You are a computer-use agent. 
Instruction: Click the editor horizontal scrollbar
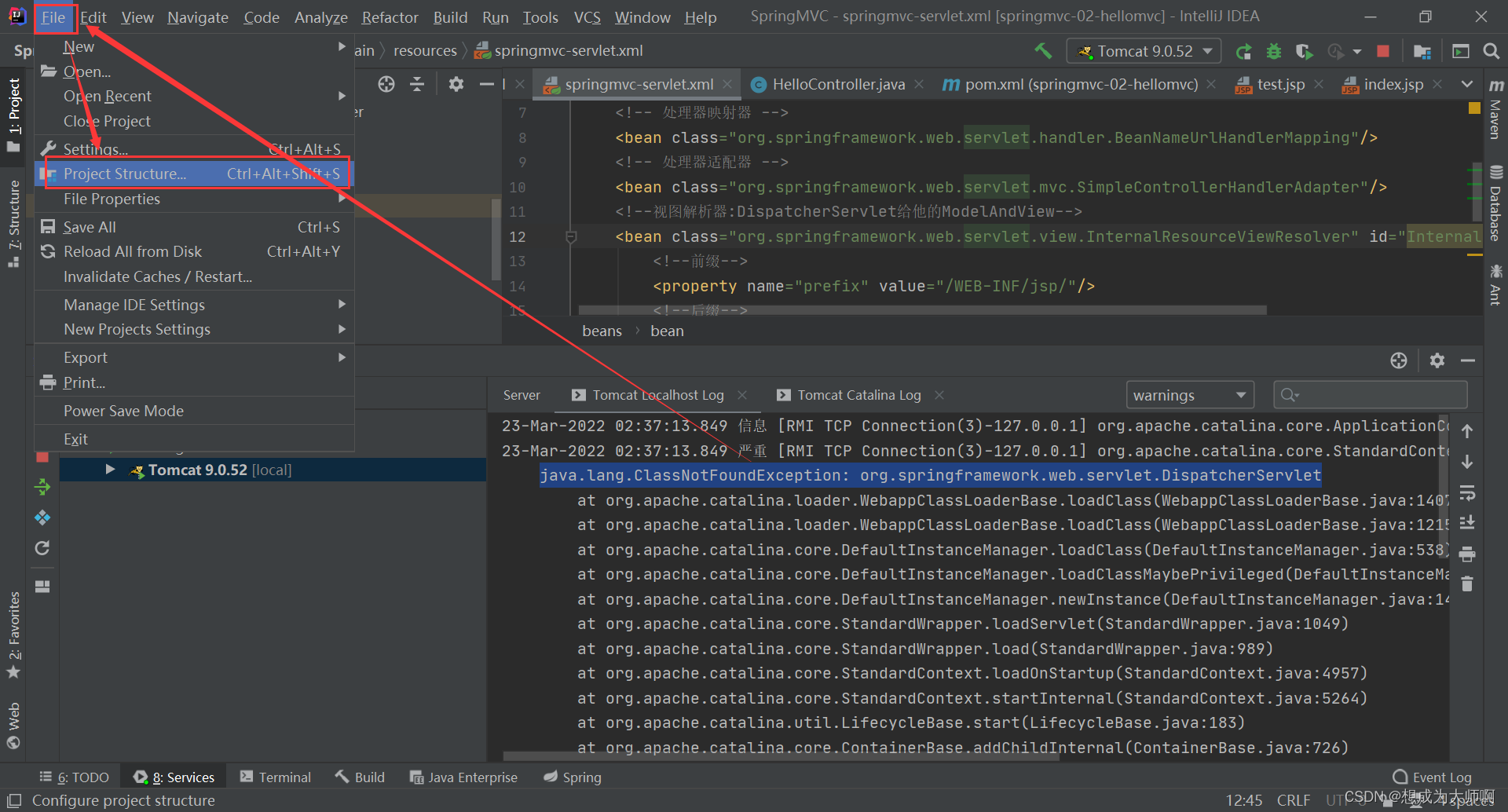[x=922, y=310]
